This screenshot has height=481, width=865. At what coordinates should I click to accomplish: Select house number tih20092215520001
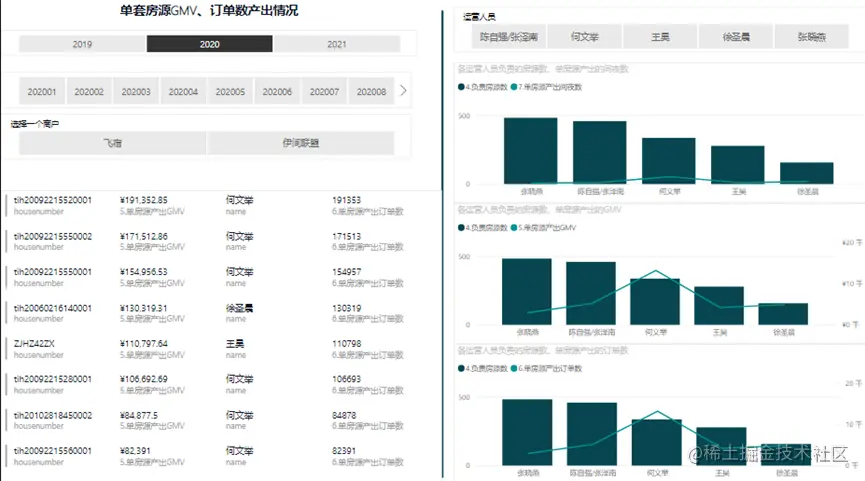(x=53, y=200)
